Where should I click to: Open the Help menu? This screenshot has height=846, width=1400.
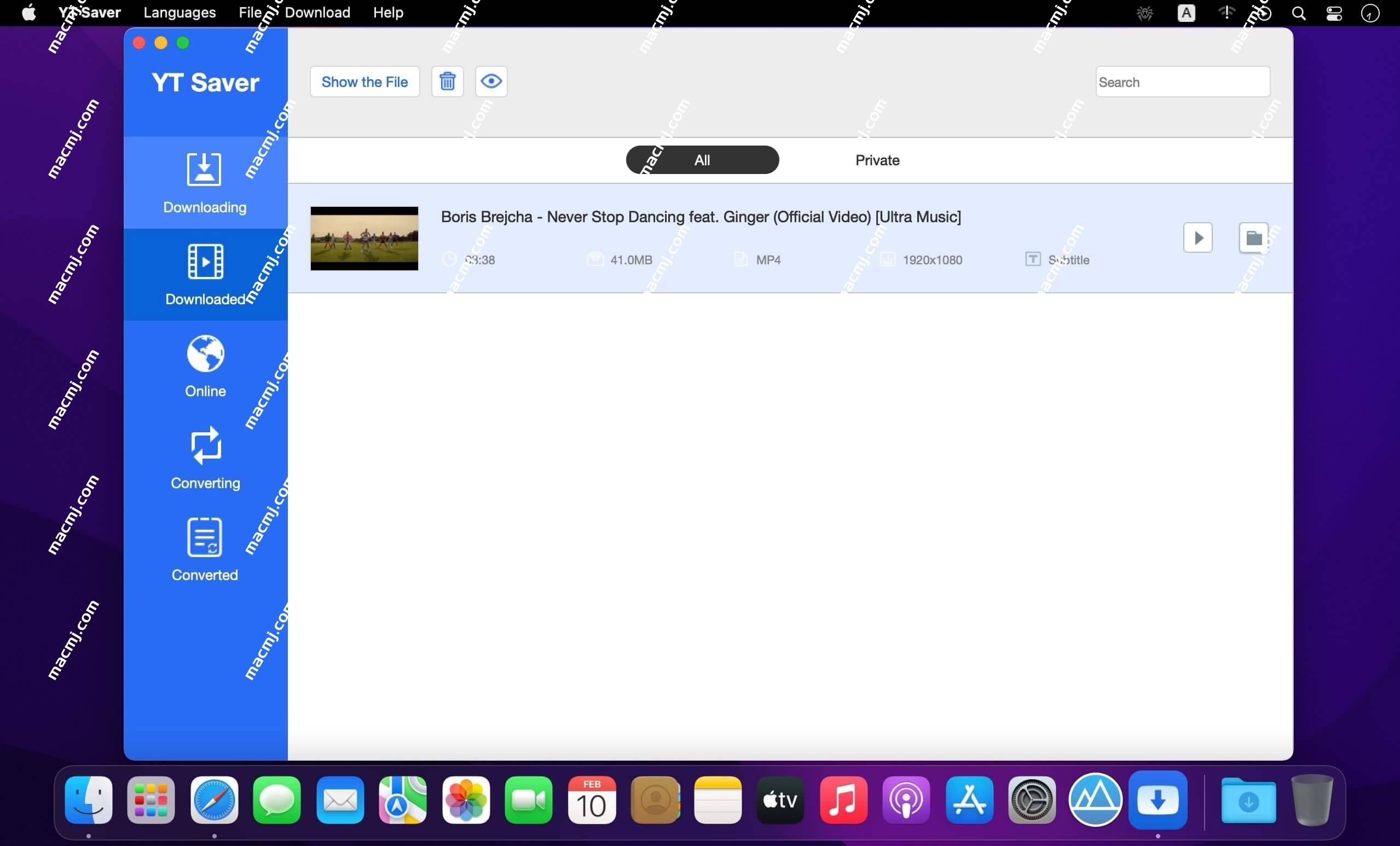coord(388,13)
